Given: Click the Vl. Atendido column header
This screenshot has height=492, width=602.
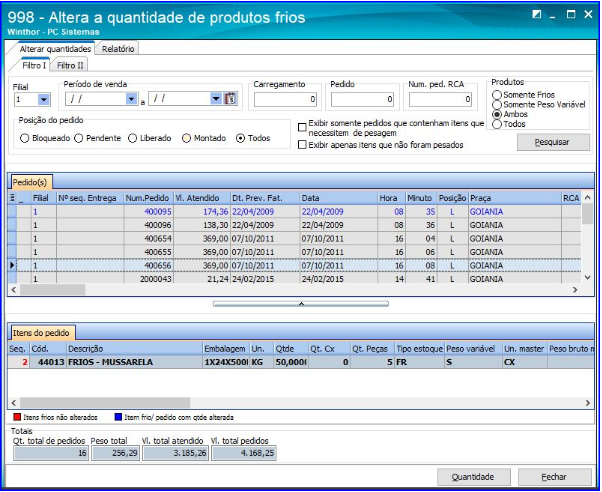Looking at the screenshot, I should tap(202, 198).
